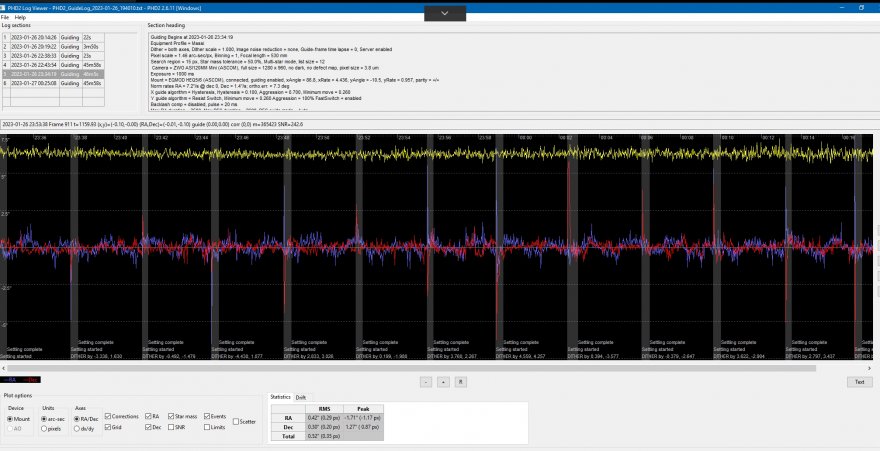Switch to the Drift tab
Image resolution: width=880 pixels, height=451 pixels.
[301, 397]
